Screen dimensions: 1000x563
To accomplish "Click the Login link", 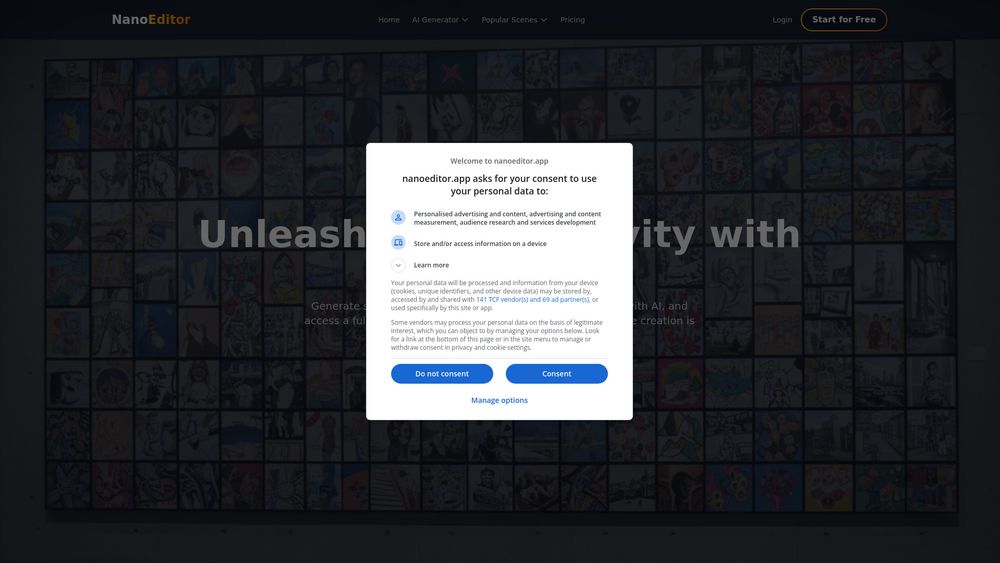I will (783, 20).
